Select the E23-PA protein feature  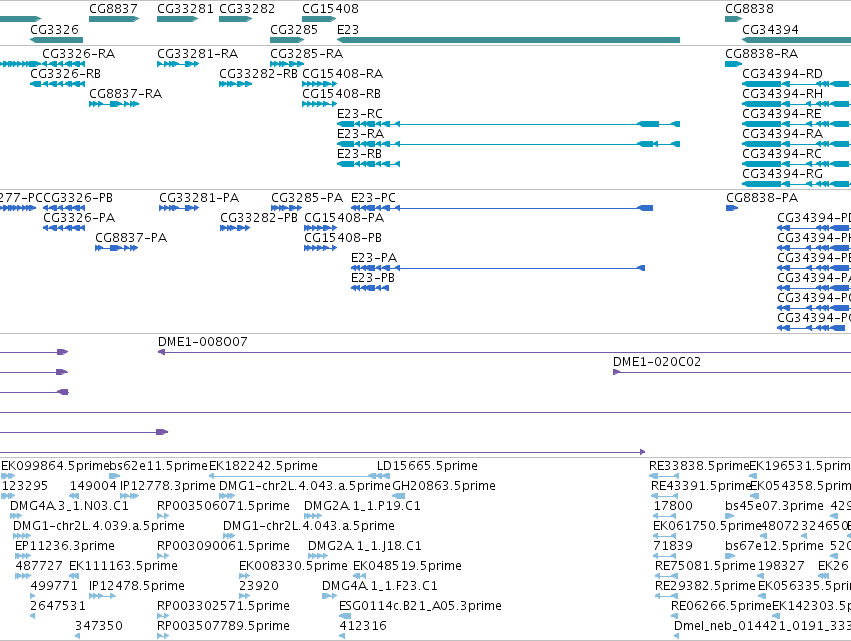pyautogui.click(x=498, y=268)
